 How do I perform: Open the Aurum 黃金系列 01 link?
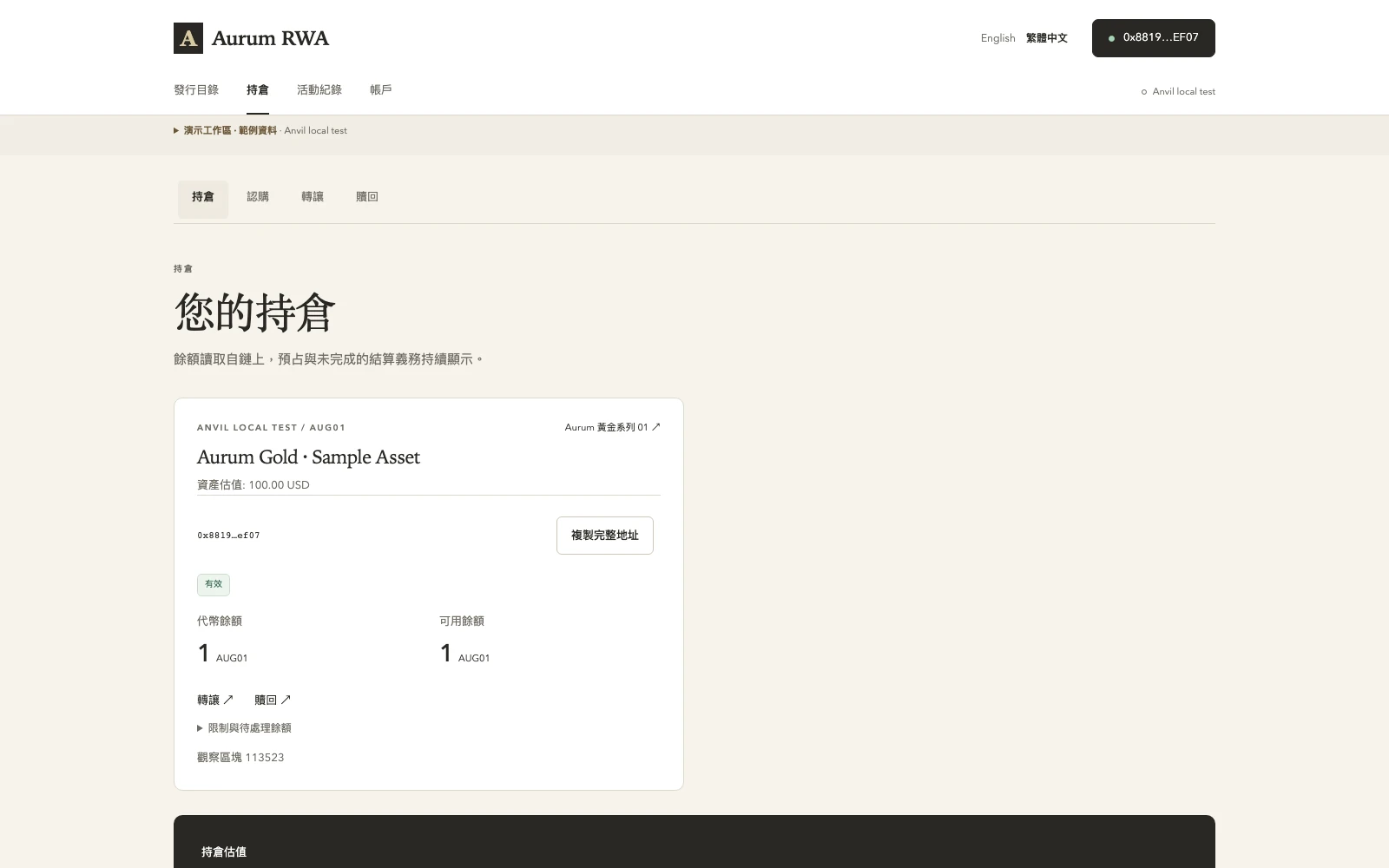pos(612,427)
